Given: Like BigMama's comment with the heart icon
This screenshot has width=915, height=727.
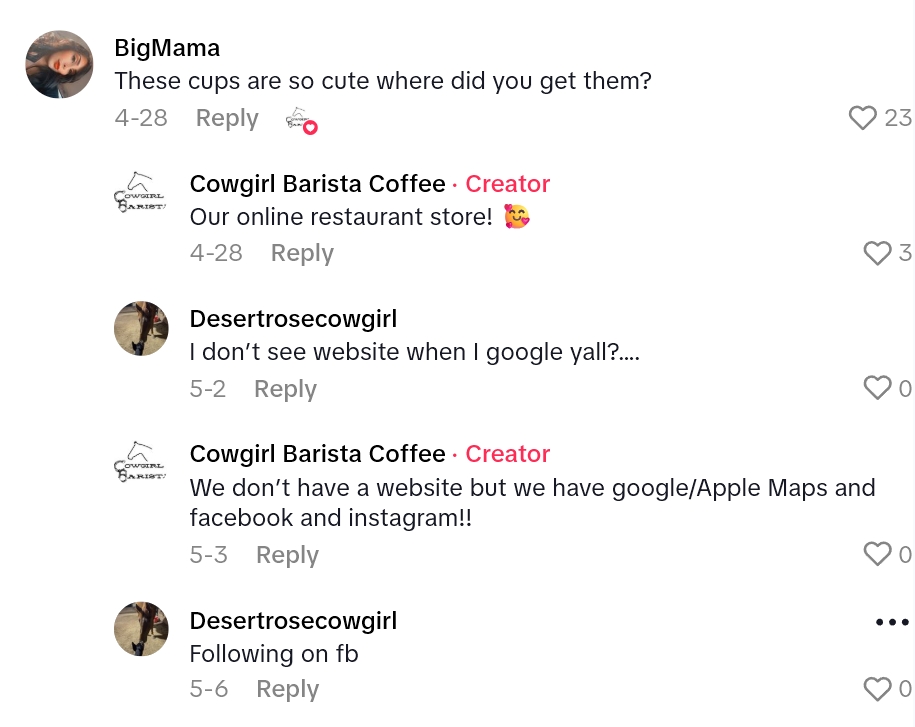Looking at the screenshot, I should pyautogui.click(x=862, y=118).
